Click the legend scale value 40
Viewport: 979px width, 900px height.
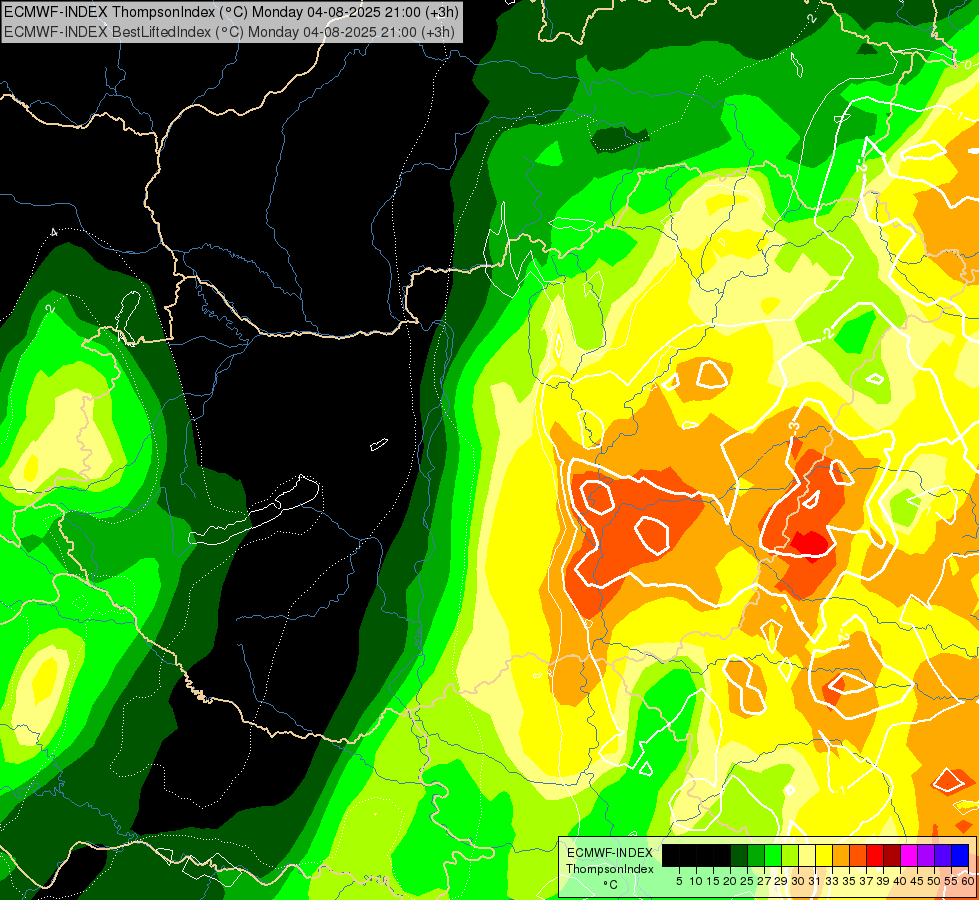[901, 881]
